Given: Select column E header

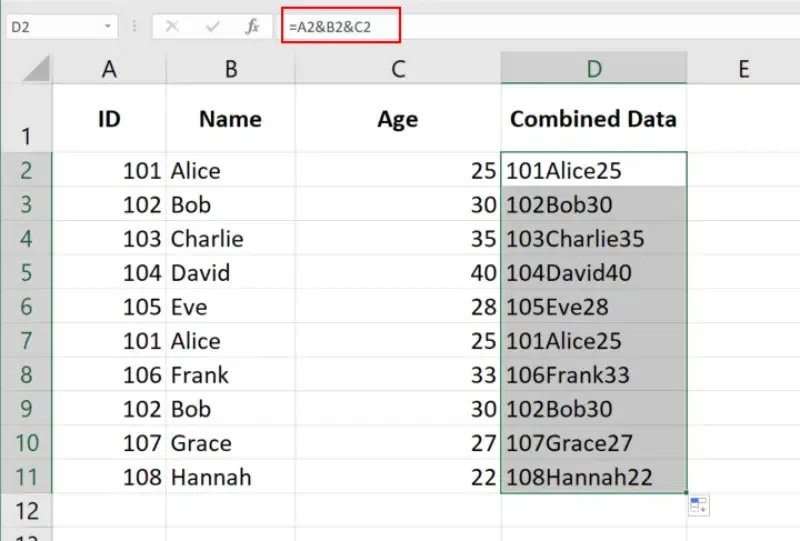Looking at the screenshot, I should (743, 68).
